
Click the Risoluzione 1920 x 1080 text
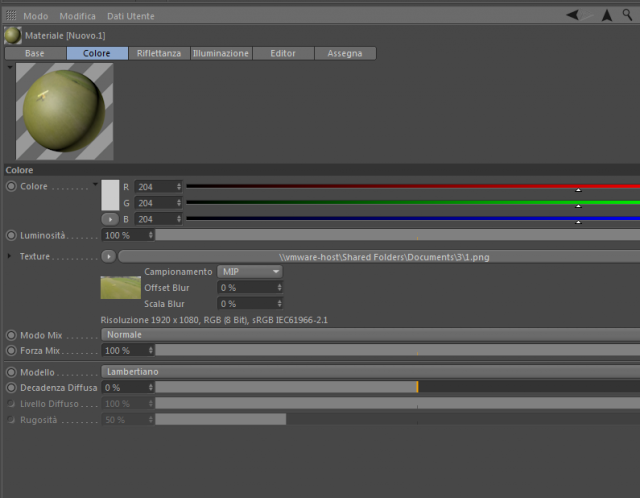coord(214,320)
